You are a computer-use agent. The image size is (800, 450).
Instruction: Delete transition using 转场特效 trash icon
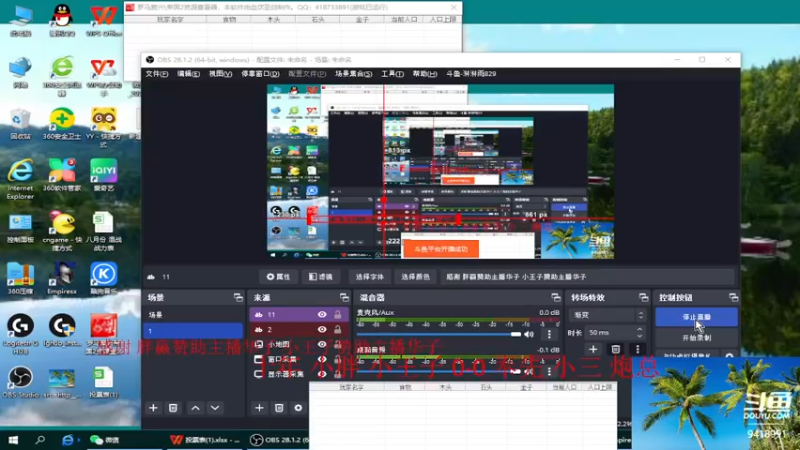click(615, 349)
